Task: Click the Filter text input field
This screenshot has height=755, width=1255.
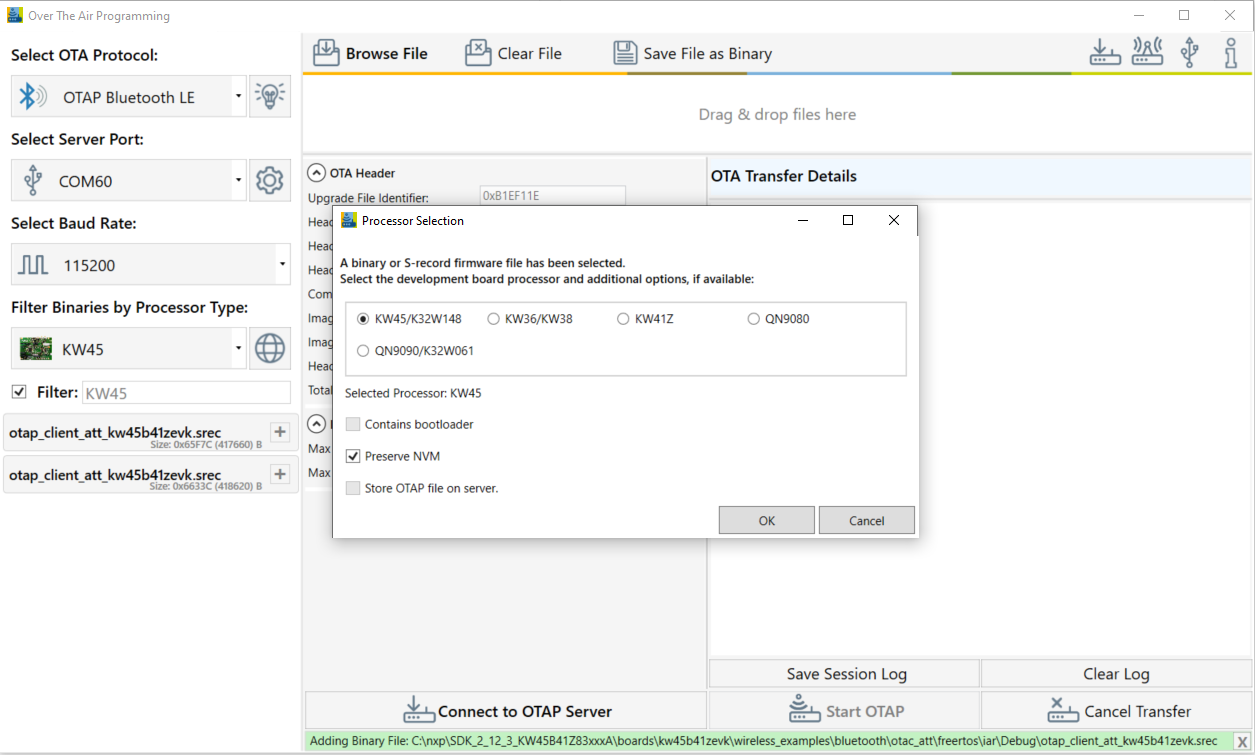Action: (186, 393)
